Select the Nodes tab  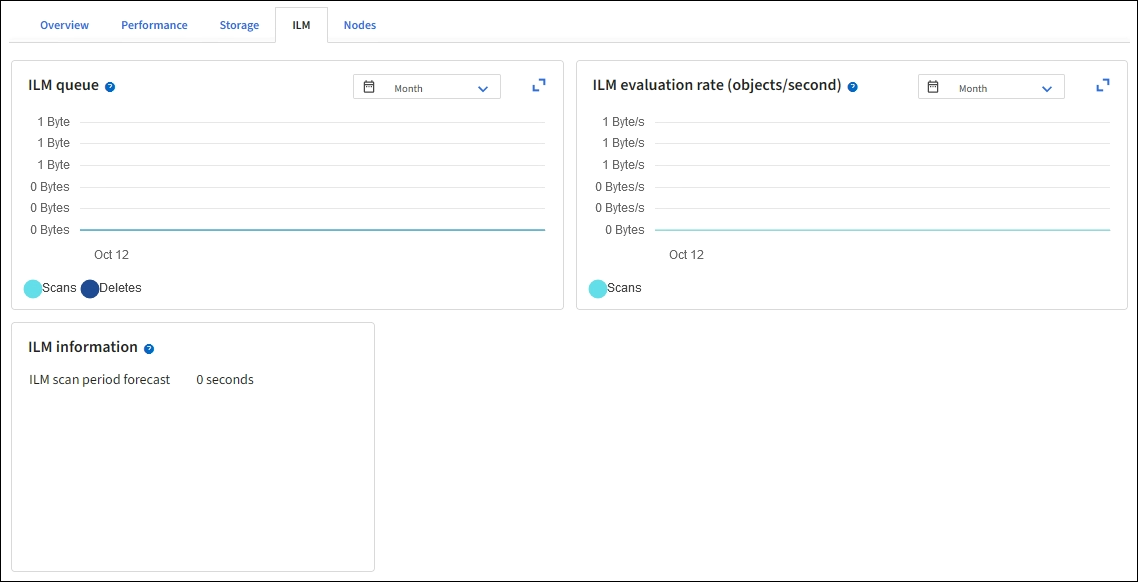(360, 25)
